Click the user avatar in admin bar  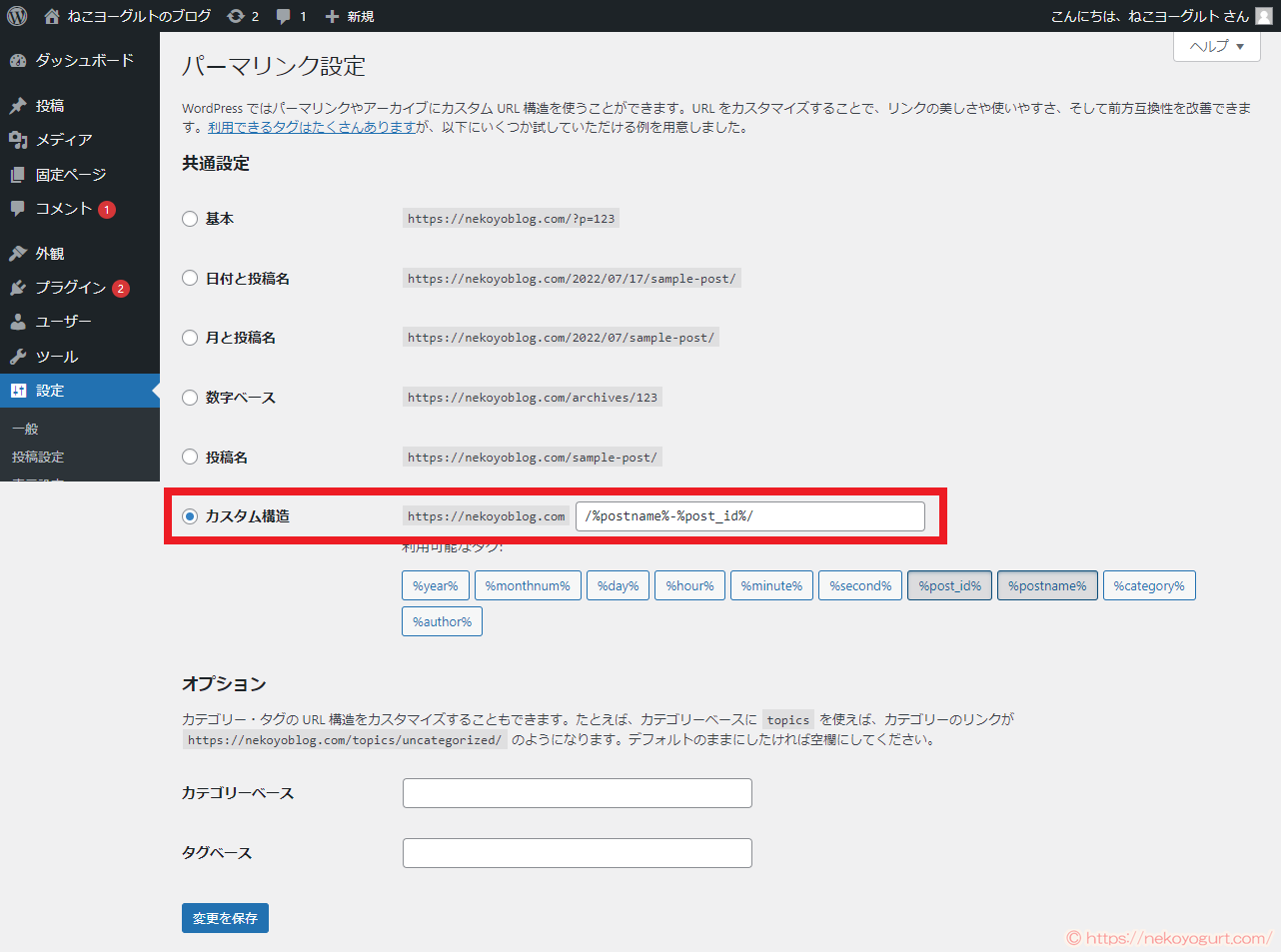(x=1265, y=15)
